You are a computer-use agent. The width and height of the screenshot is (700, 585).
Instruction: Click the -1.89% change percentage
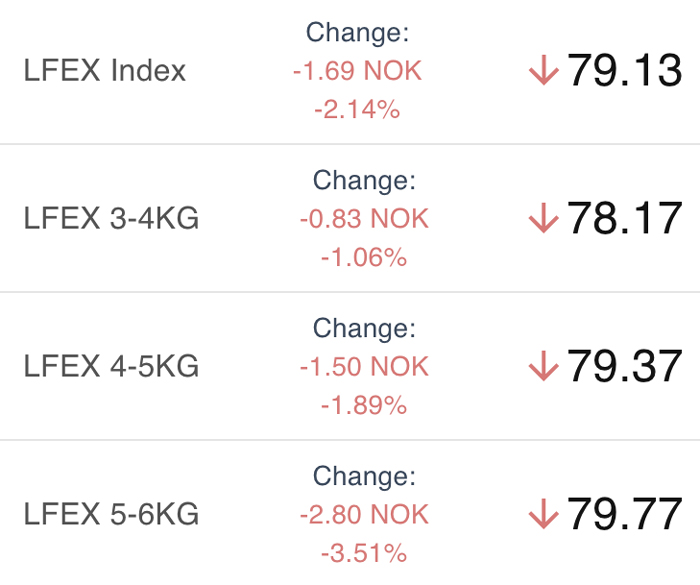[364, 405]
